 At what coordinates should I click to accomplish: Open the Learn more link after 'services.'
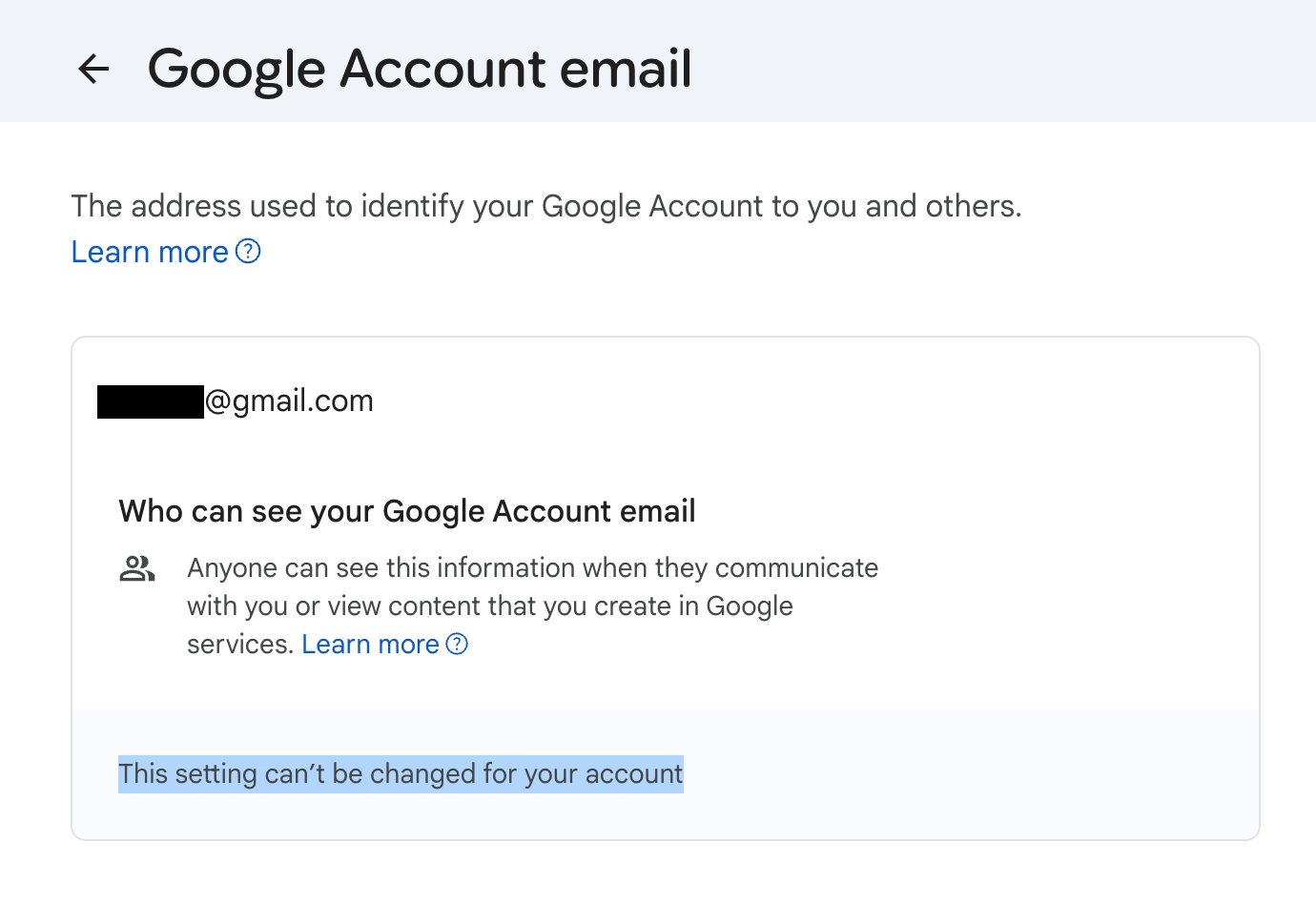click(x=370, y=645)
